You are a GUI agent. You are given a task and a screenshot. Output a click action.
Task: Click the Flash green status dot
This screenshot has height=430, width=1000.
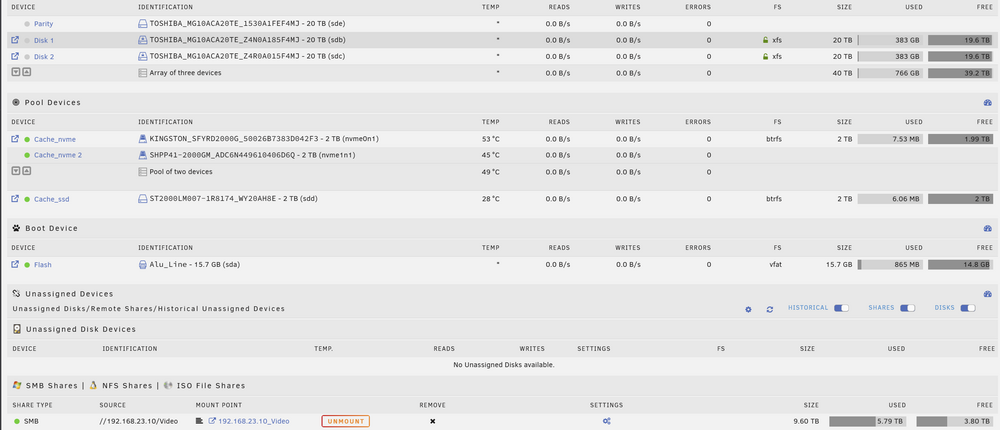[27, 265]
